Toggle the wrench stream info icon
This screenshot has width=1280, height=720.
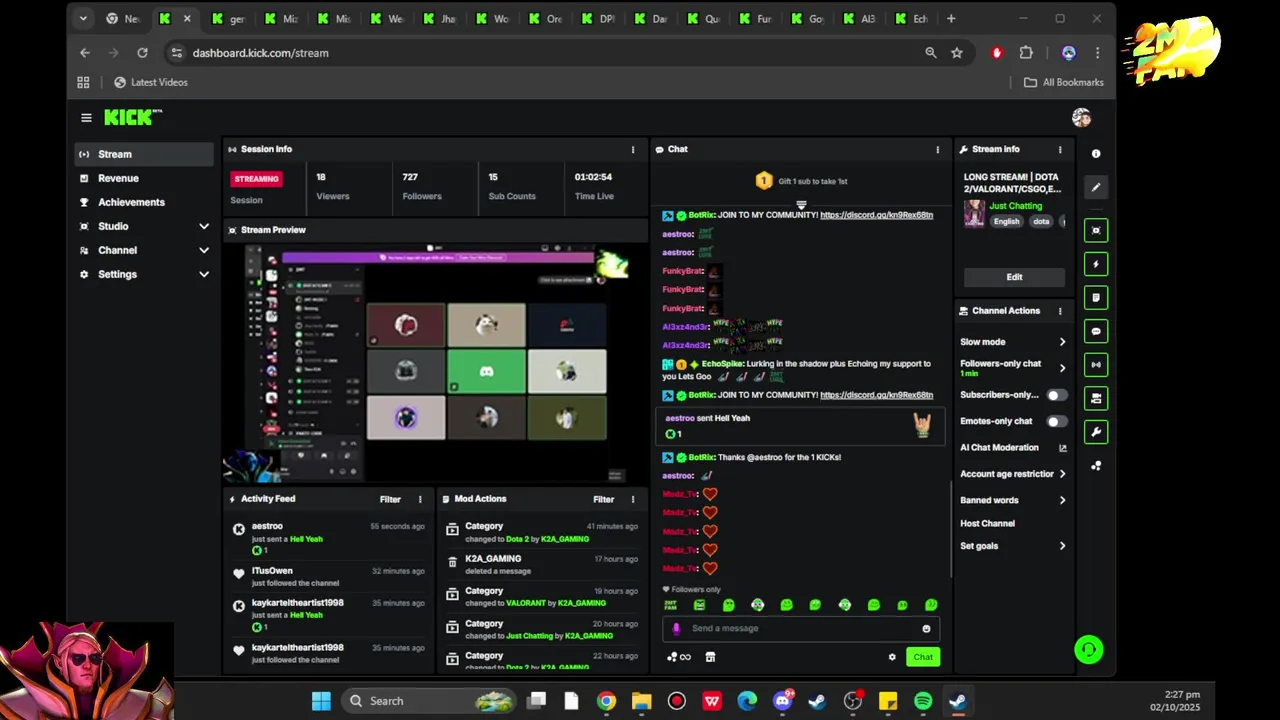coord(1096,432)
